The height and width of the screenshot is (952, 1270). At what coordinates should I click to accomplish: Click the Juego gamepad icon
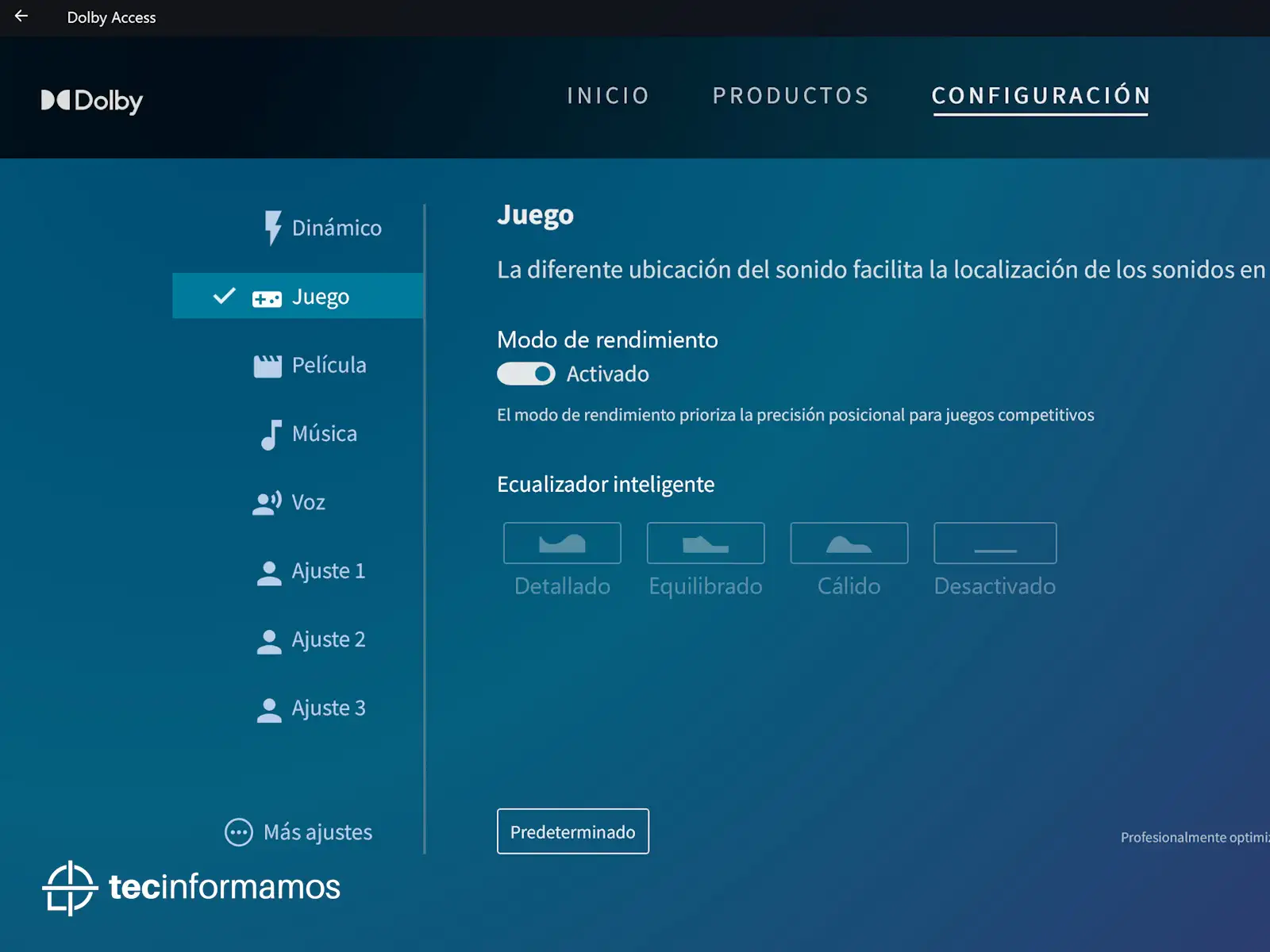click(267, 298)
